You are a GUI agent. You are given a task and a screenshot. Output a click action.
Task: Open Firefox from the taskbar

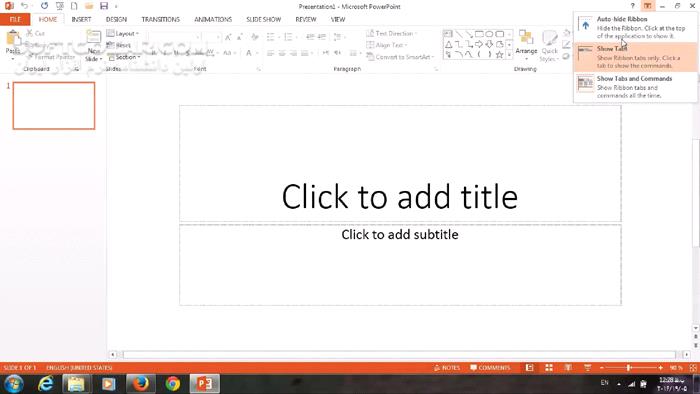[x=140, y=384]
